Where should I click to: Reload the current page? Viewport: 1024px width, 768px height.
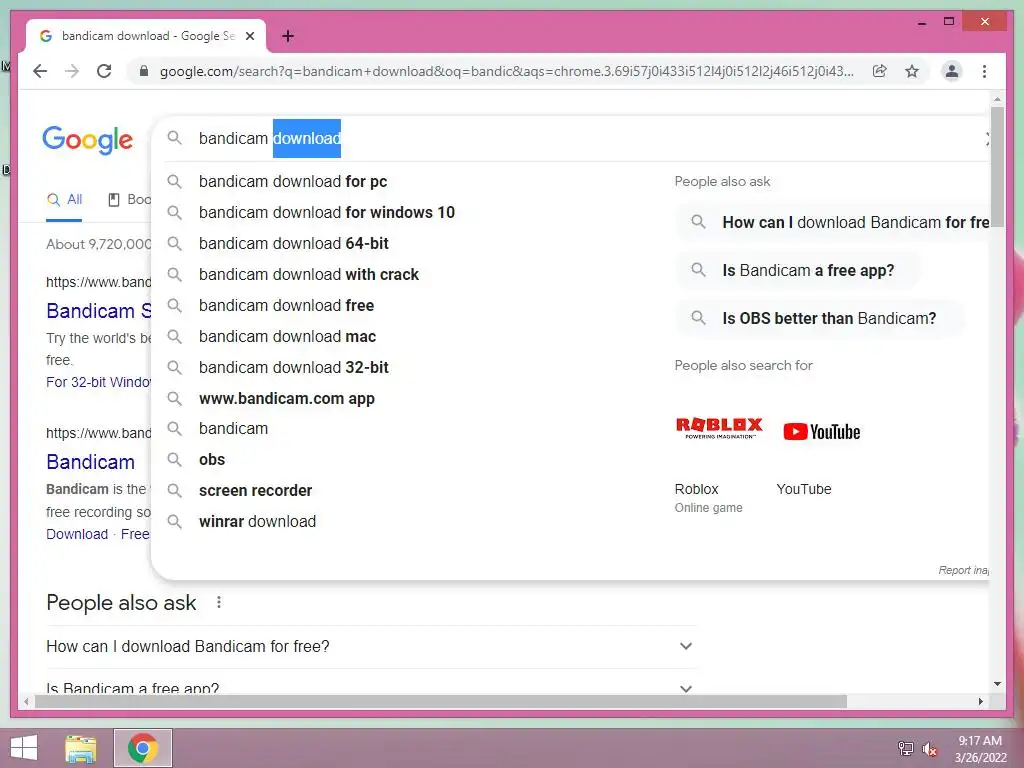pyautogui.click(x=104, y=71)
